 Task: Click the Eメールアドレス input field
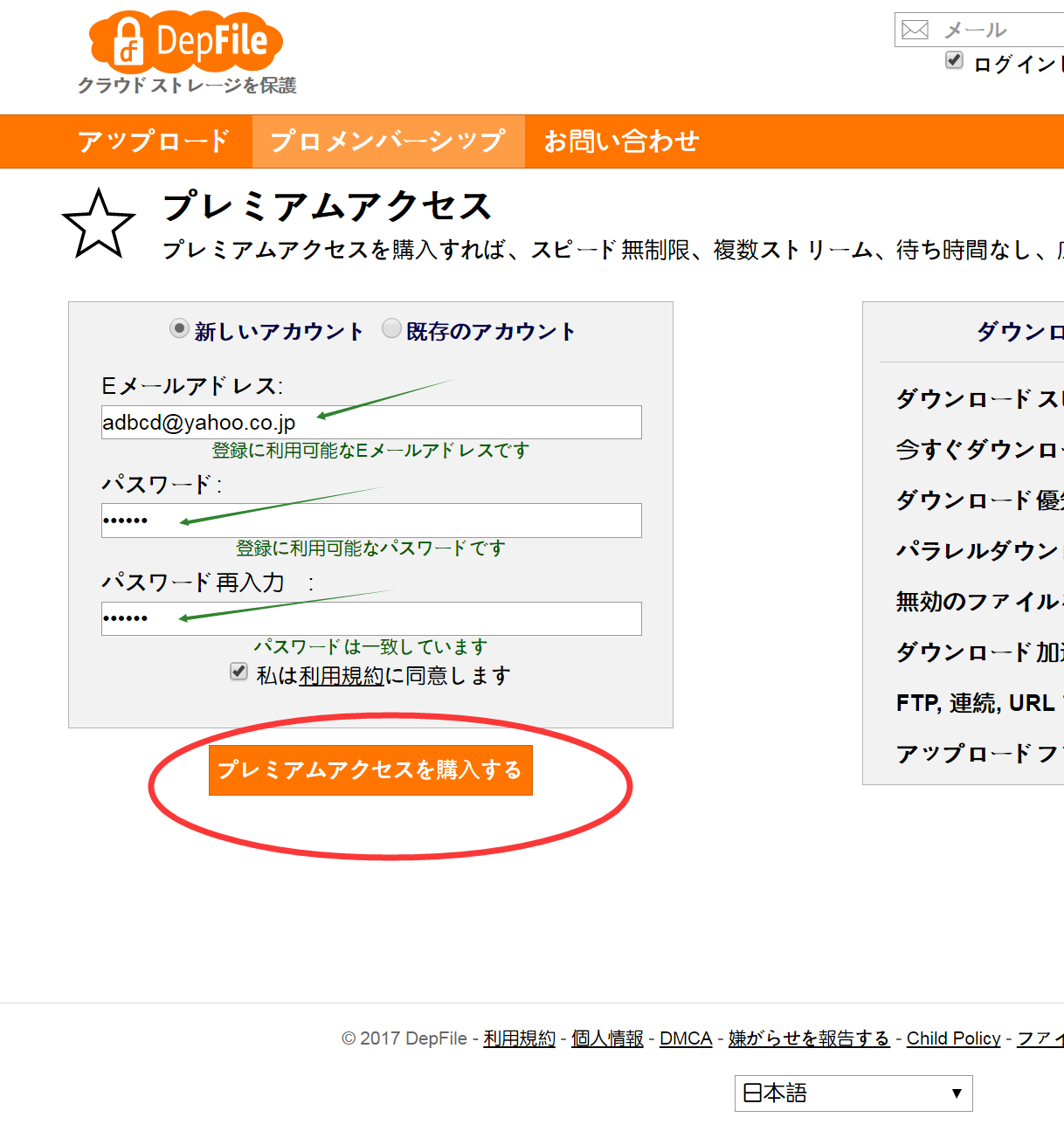(x=371, y=423)
